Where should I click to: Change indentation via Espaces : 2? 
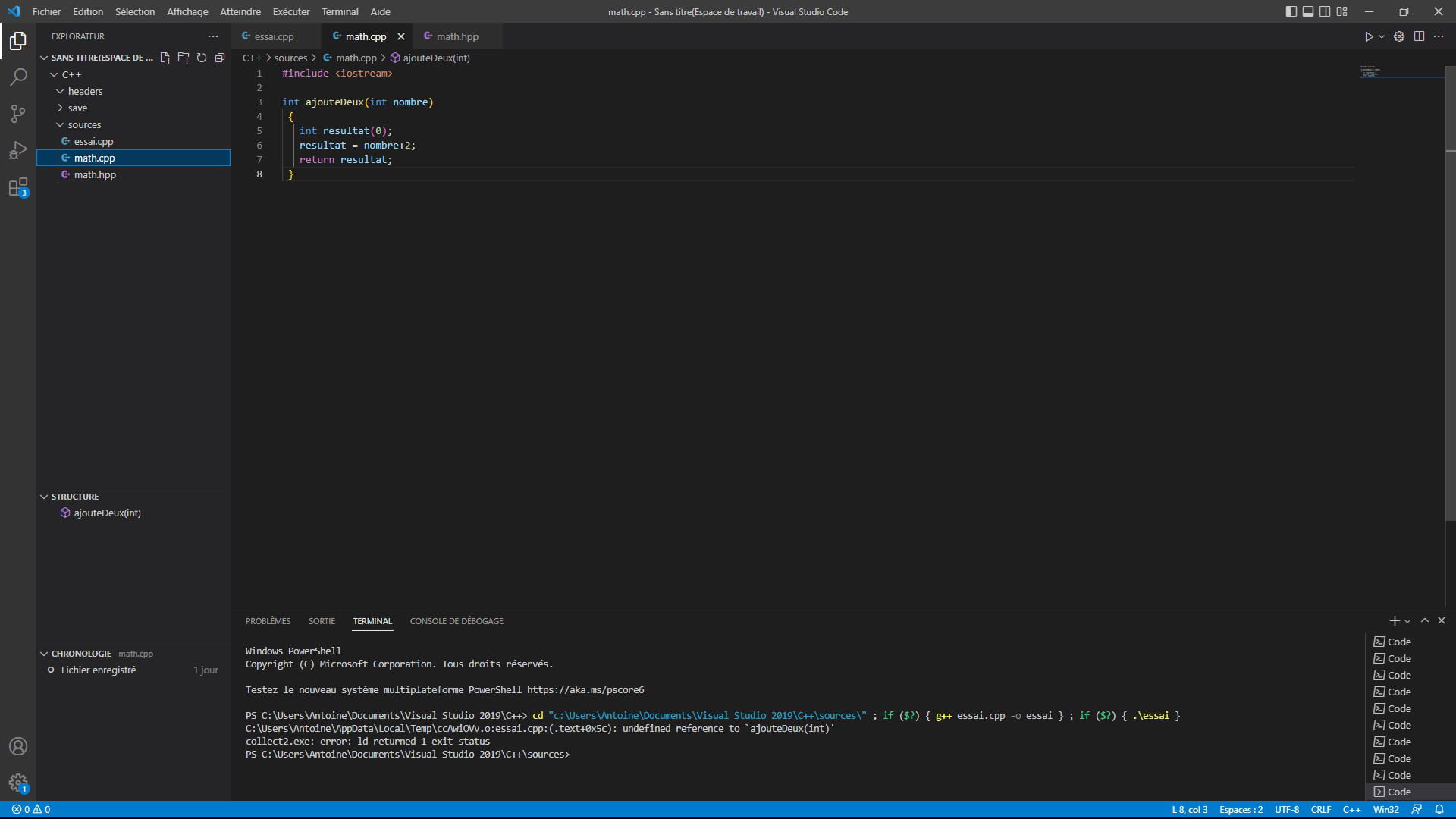pyautogui.click(x=1241, y=809)
